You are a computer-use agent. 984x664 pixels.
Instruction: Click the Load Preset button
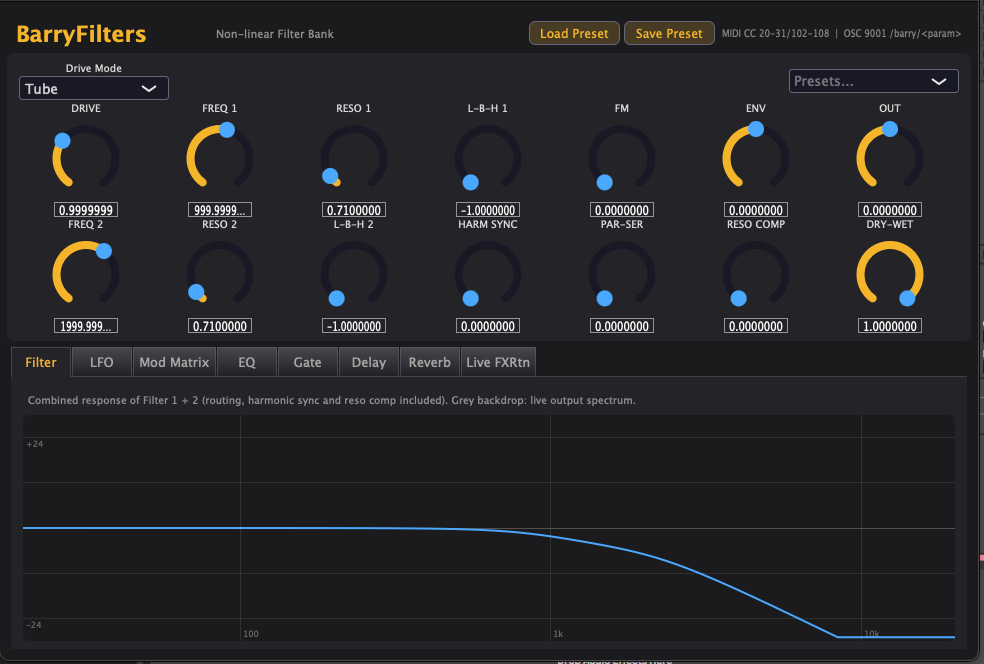574,33
